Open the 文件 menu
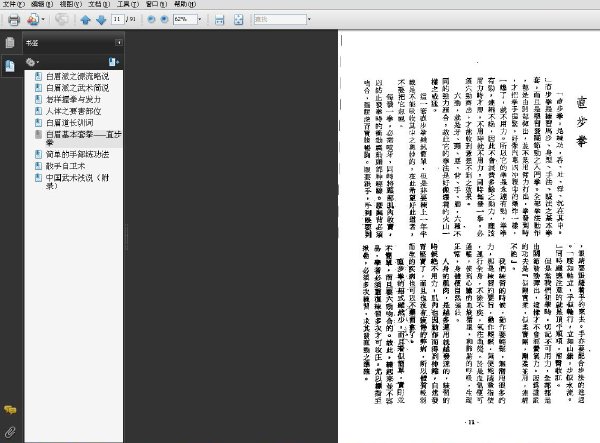This screenshot has width=600, height=443. (14, 4)
